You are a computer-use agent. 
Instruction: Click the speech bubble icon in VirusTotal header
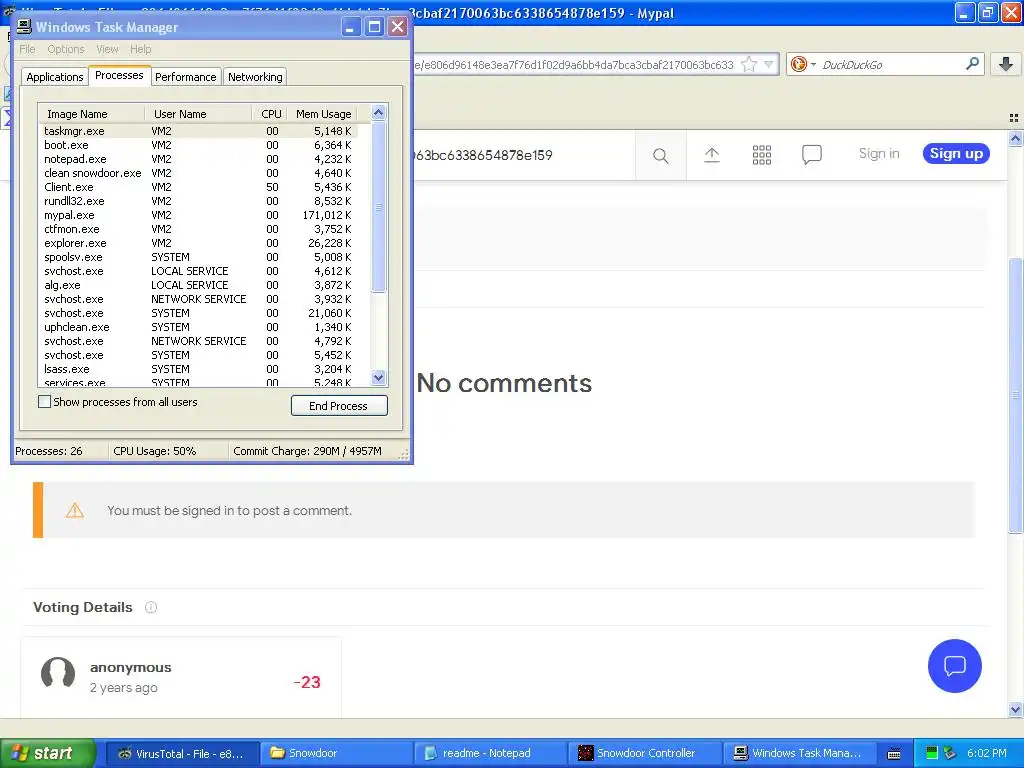click(x=811, y=155)
